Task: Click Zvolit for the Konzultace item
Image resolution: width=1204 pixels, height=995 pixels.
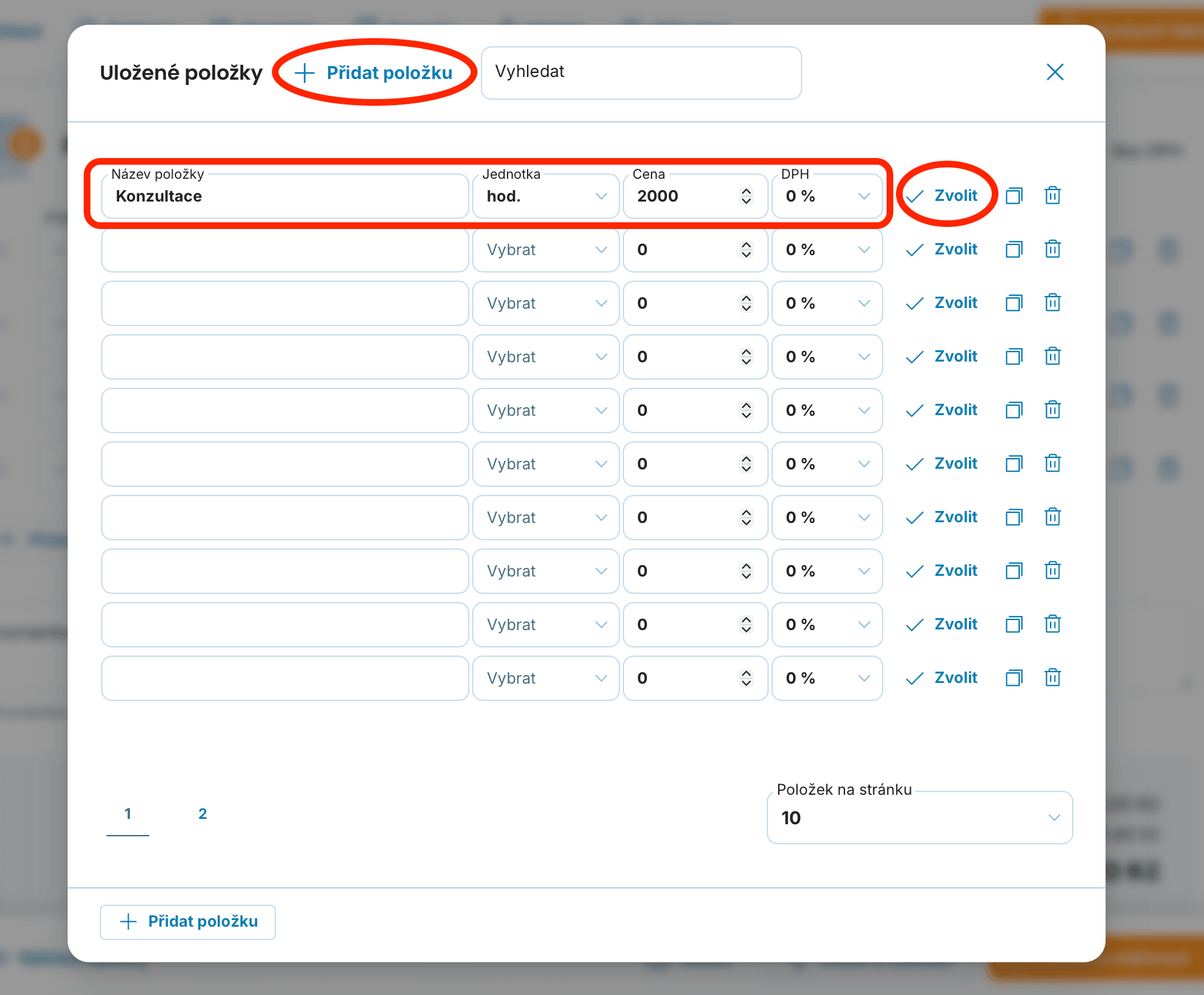Action: (x=942, y=196)
